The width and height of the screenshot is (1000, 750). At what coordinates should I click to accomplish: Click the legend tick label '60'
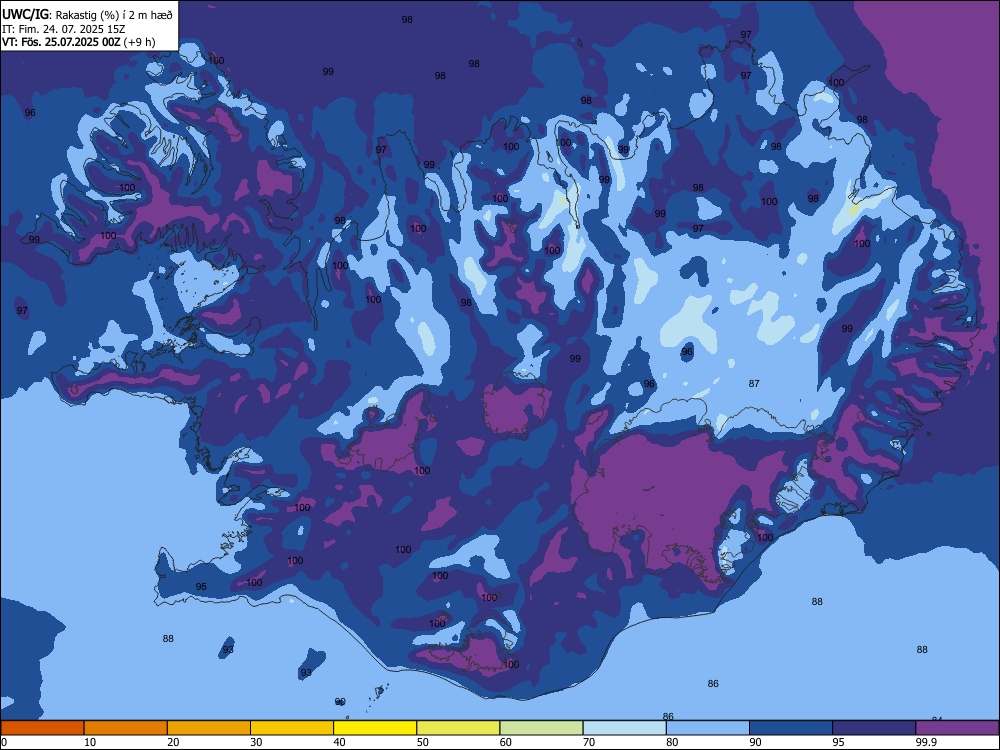tap(506, 742)
